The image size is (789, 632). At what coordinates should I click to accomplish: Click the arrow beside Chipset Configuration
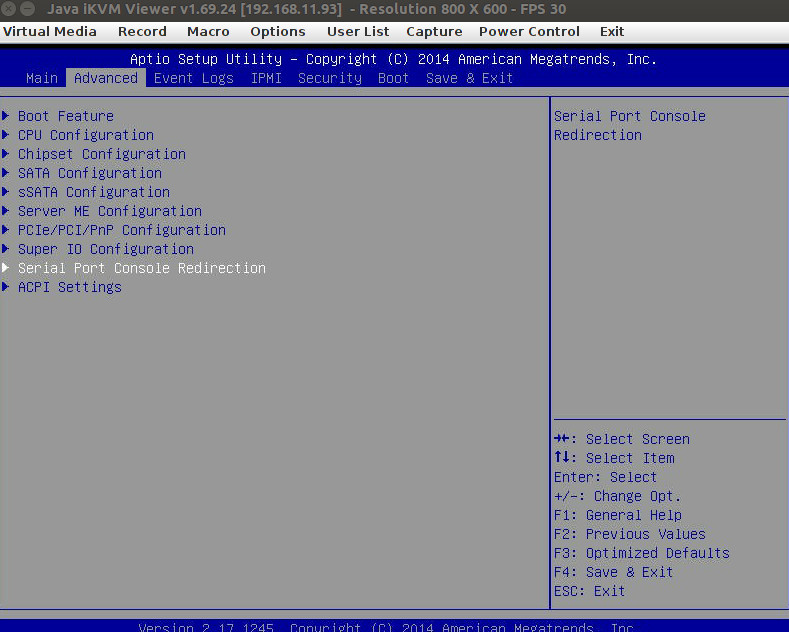(x=6, y=154)
